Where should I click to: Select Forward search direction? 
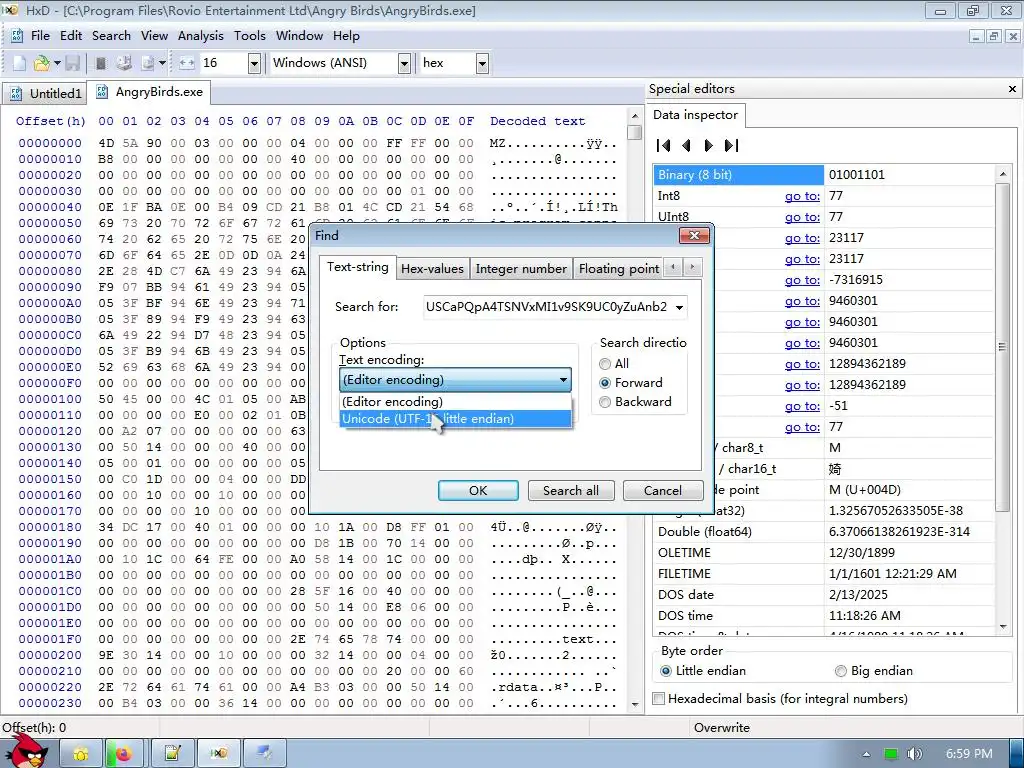(631, 383)
